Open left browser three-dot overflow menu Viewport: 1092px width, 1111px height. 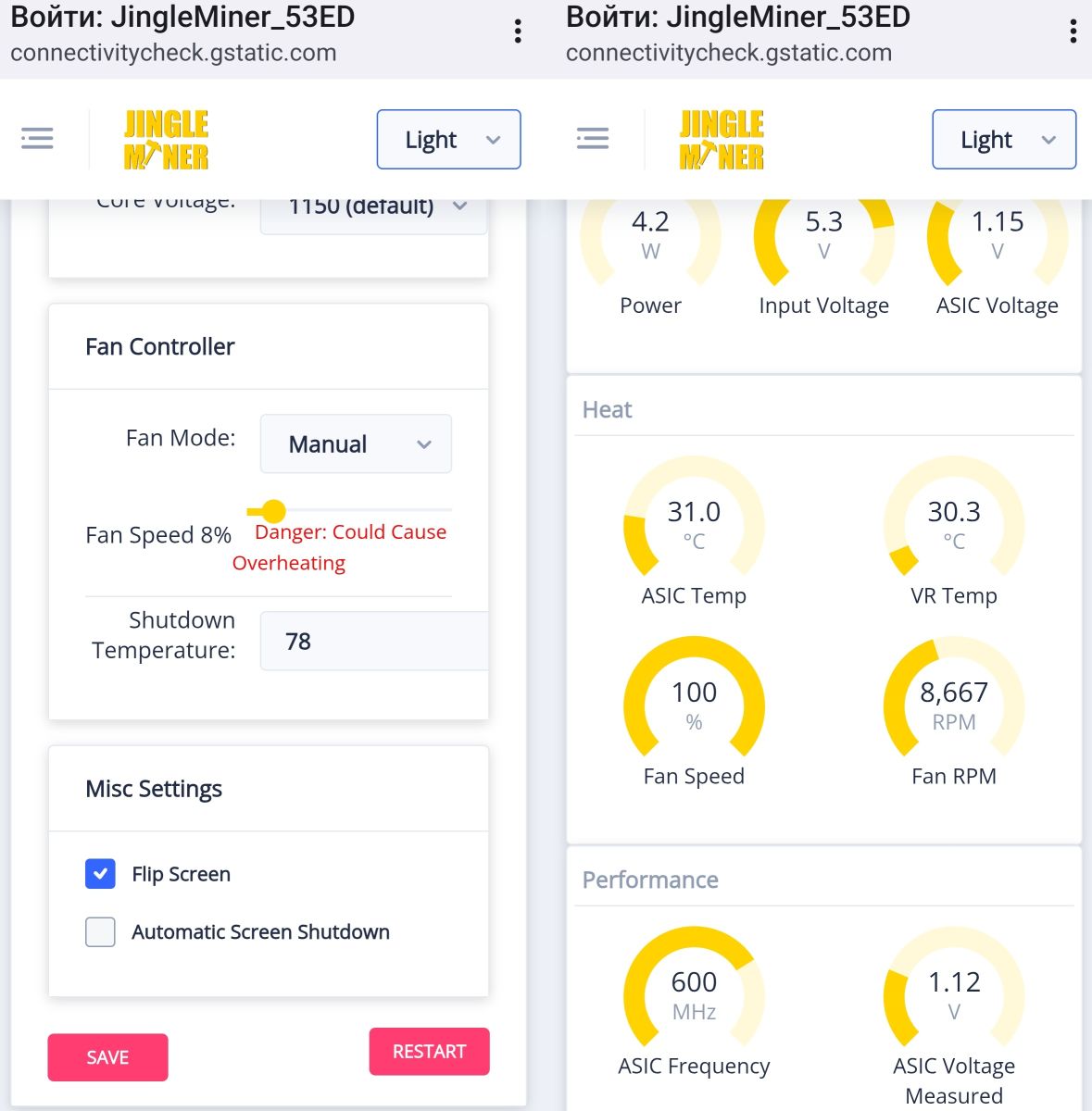[518, 31]
